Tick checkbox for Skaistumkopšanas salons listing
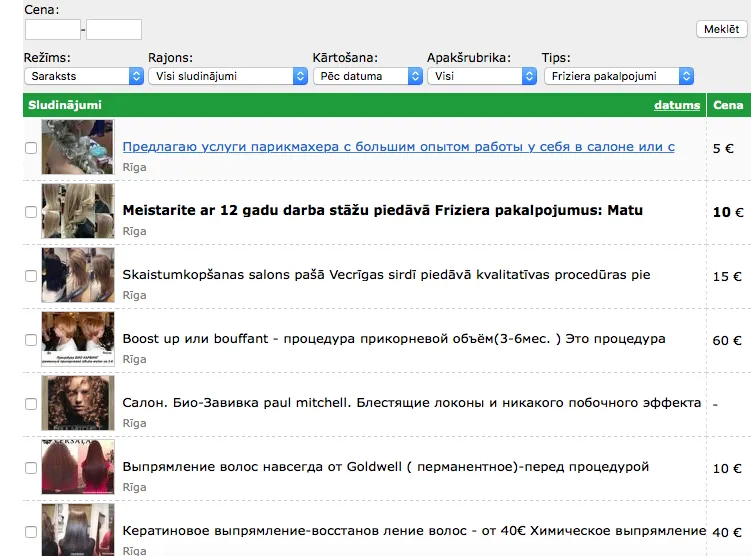 point(31,276)
